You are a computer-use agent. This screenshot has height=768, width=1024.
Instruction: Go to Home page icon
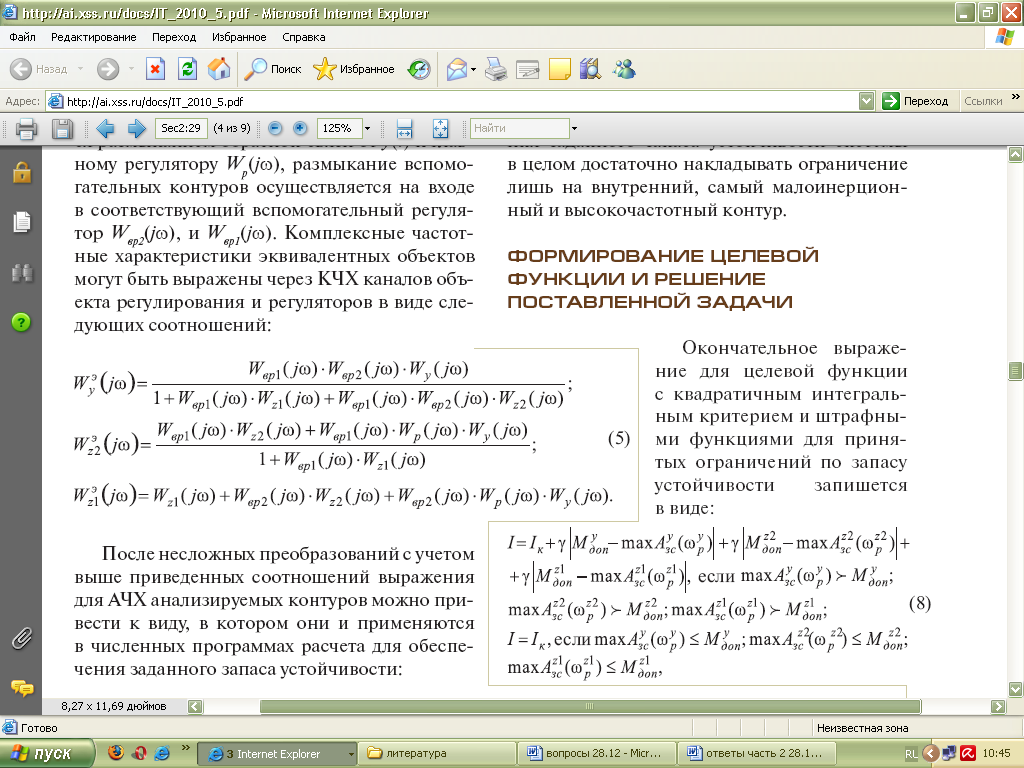click(x=219, y=69)
